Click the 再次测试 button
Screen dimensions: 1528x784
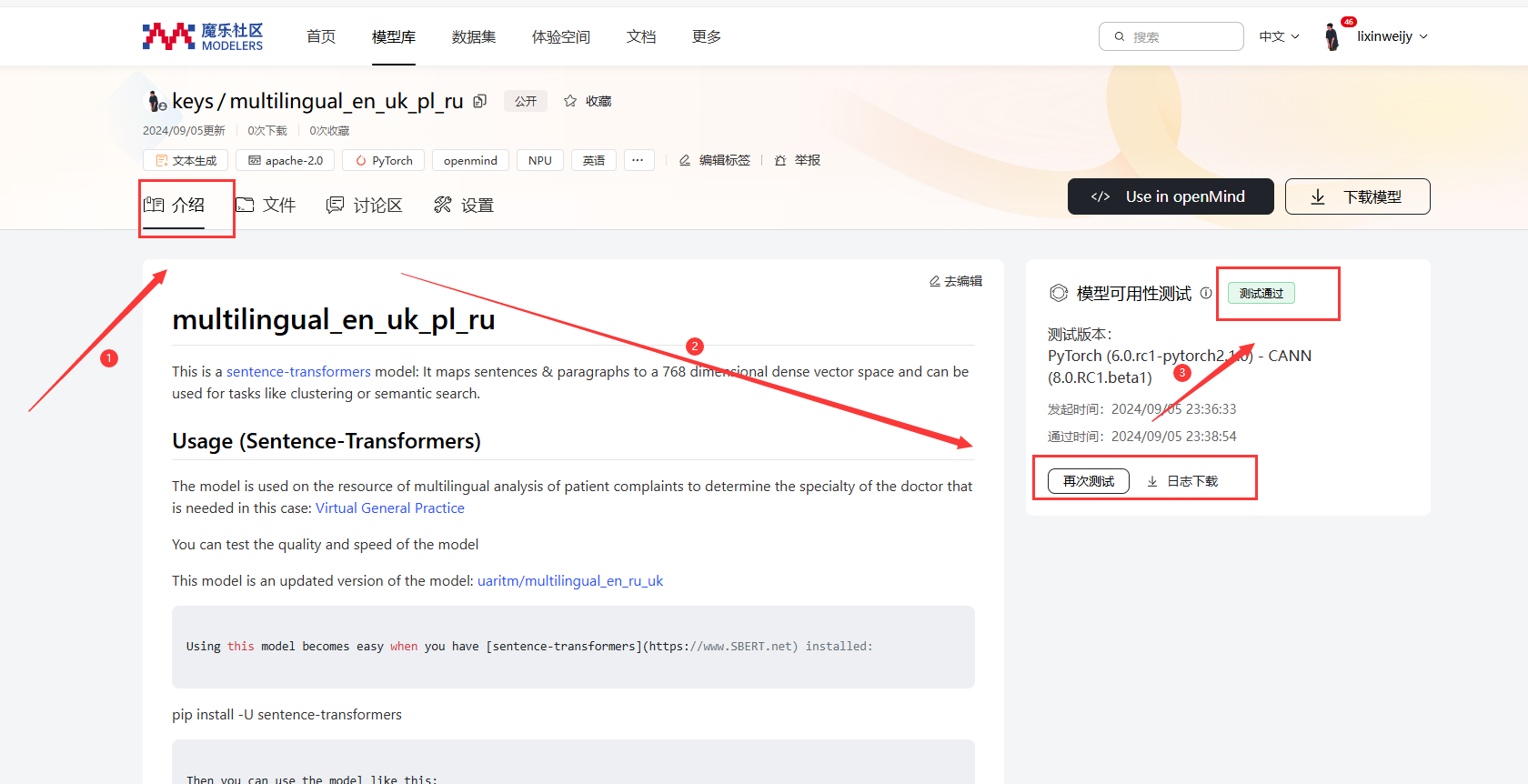pyautogui.click(x=1088, y=481)
